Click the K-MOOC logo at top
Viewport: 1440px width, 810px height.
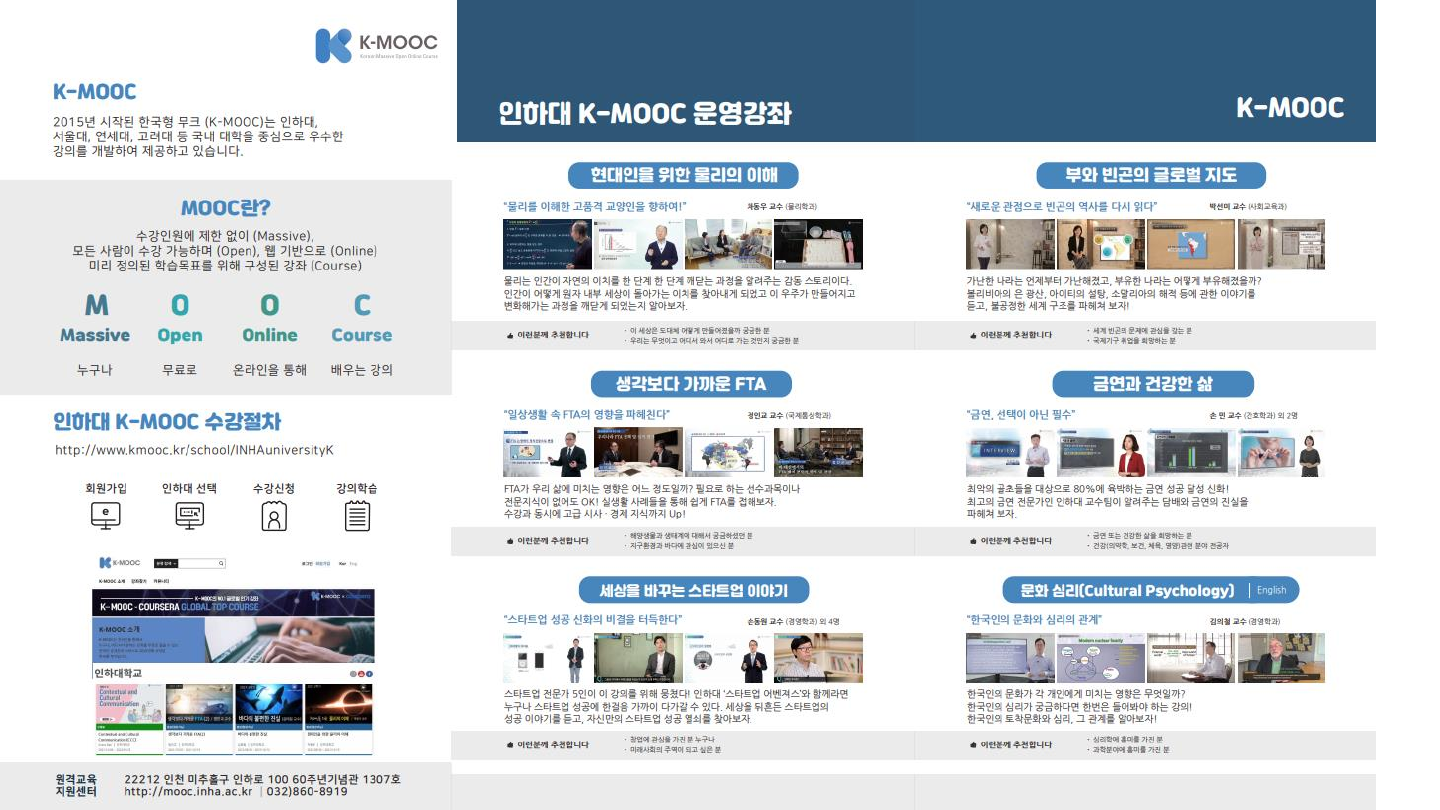coord(376,45)
